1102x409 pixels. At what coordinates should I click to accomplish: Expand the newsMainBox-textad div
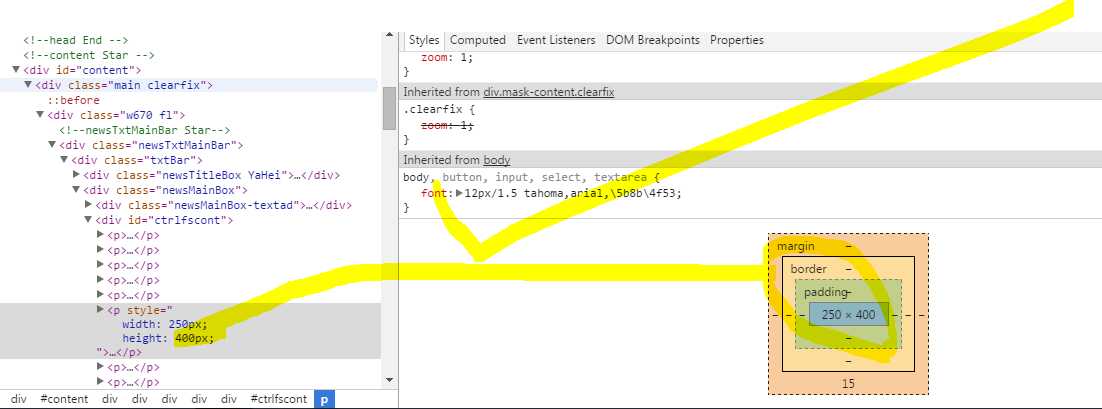(88, 204)
